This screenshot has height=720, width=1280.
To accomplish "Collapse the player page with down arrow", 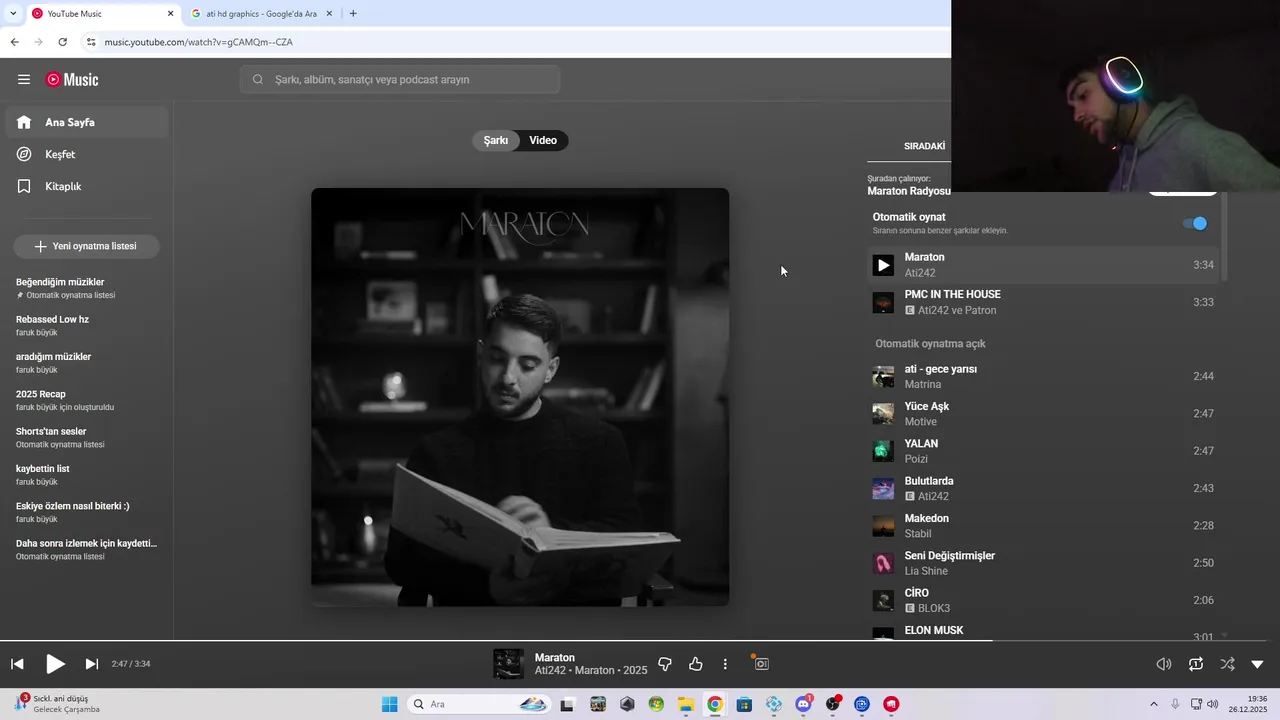I will pyautogui.click(x=1257, y=664).
